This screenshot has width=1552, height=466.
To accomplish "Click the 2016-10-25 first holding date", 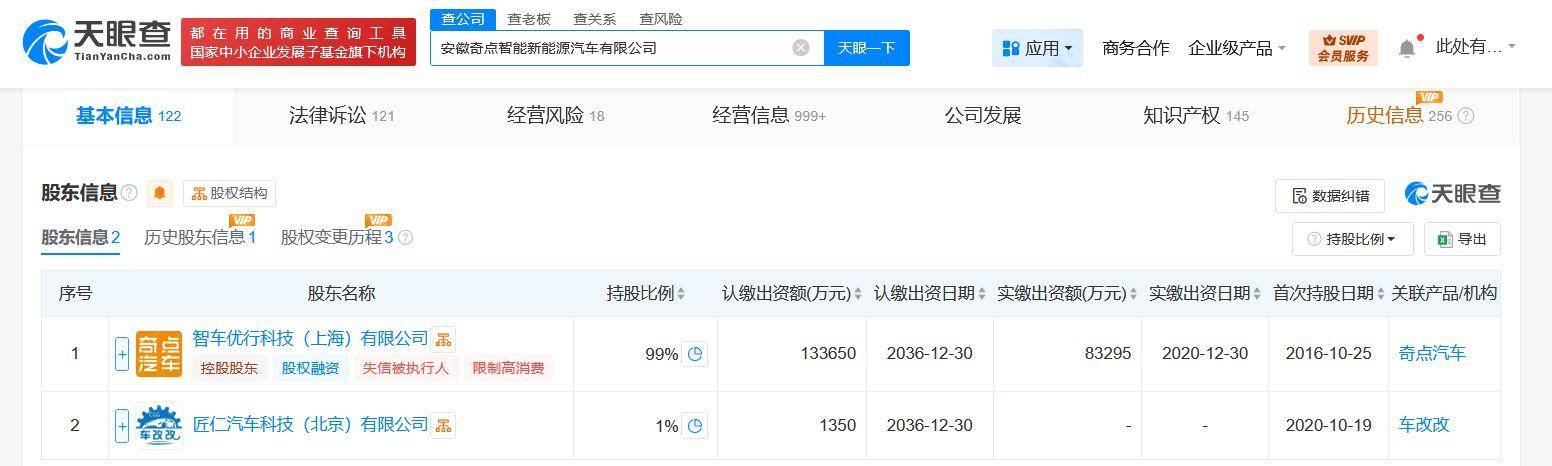I will point(1328,354).
